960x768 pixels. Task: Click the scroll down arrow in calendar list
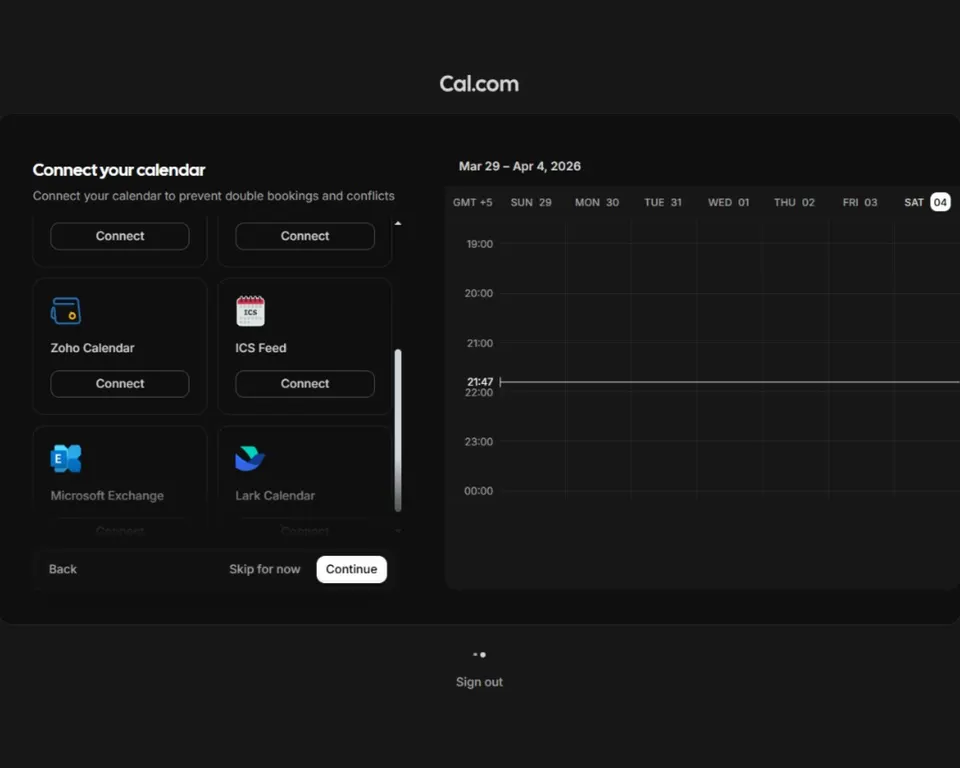coord(398,531)
